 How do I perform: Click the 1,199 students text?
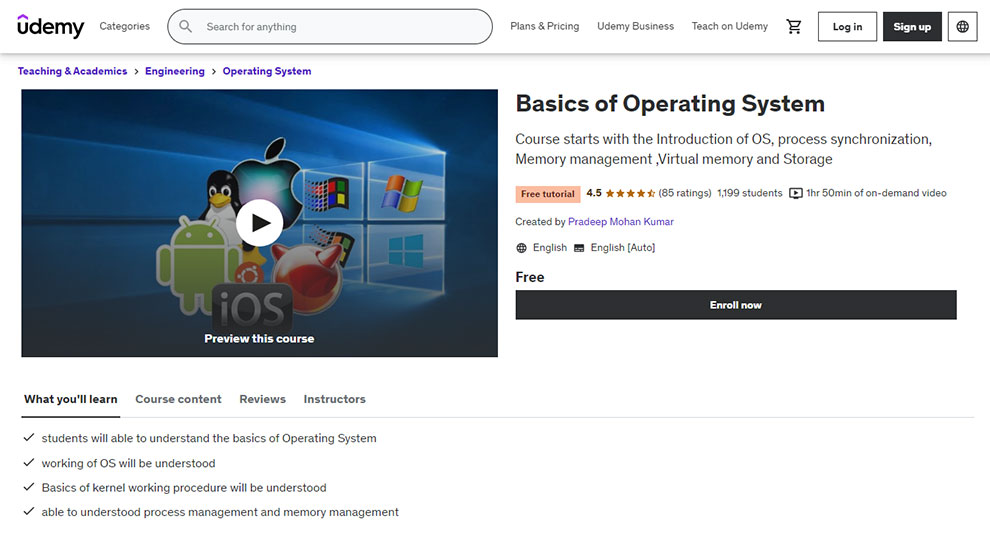click(x=749, y=193)
